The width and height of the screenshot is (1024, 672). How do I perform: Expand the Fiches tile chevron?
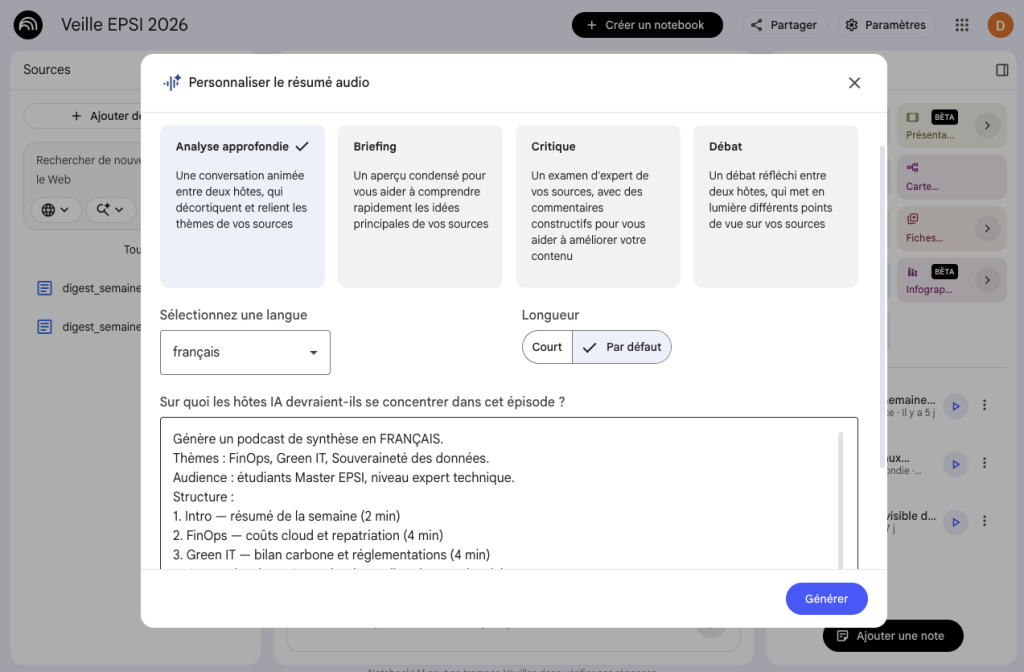point(987,229)
